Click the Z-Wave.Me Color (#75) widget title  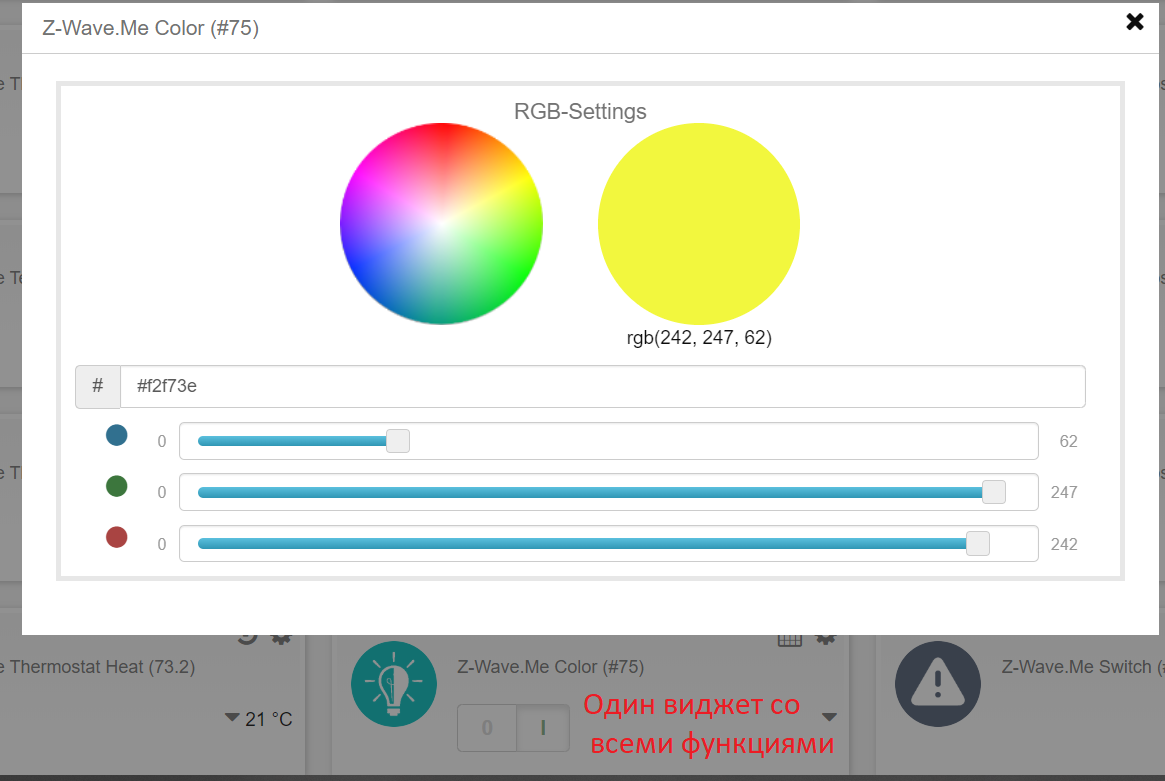[x=551, y=667]
